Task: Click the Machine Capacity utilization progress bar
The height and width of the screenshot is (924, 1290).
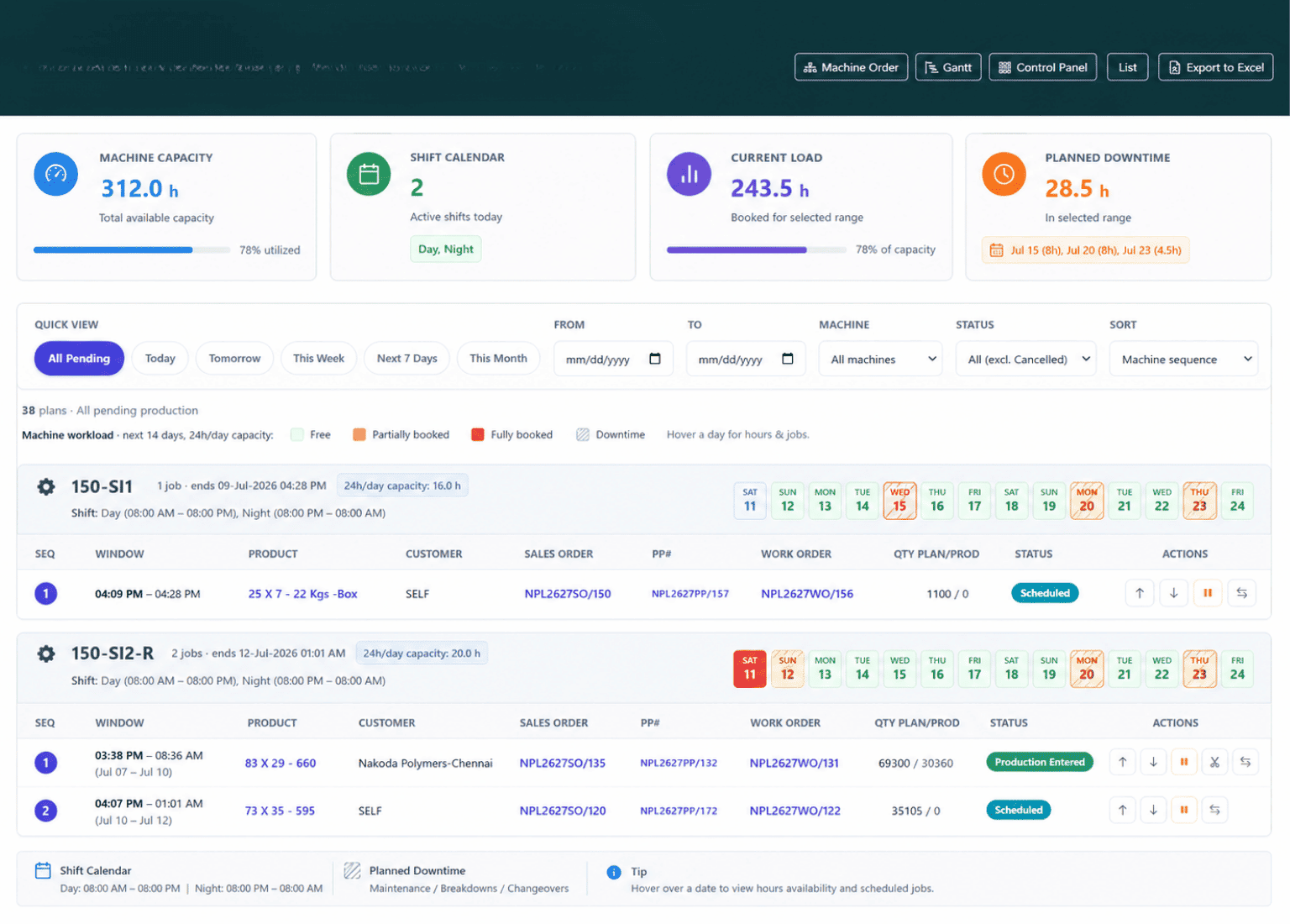Action: [x=132, y=249]
